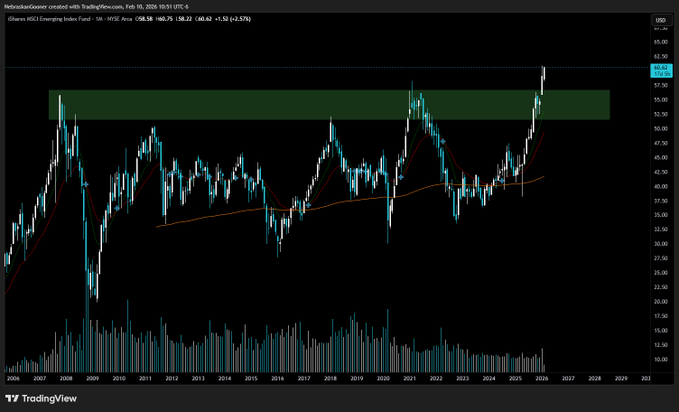
Task: Click the 2023 label on time axis
Action: click(462, 379)
